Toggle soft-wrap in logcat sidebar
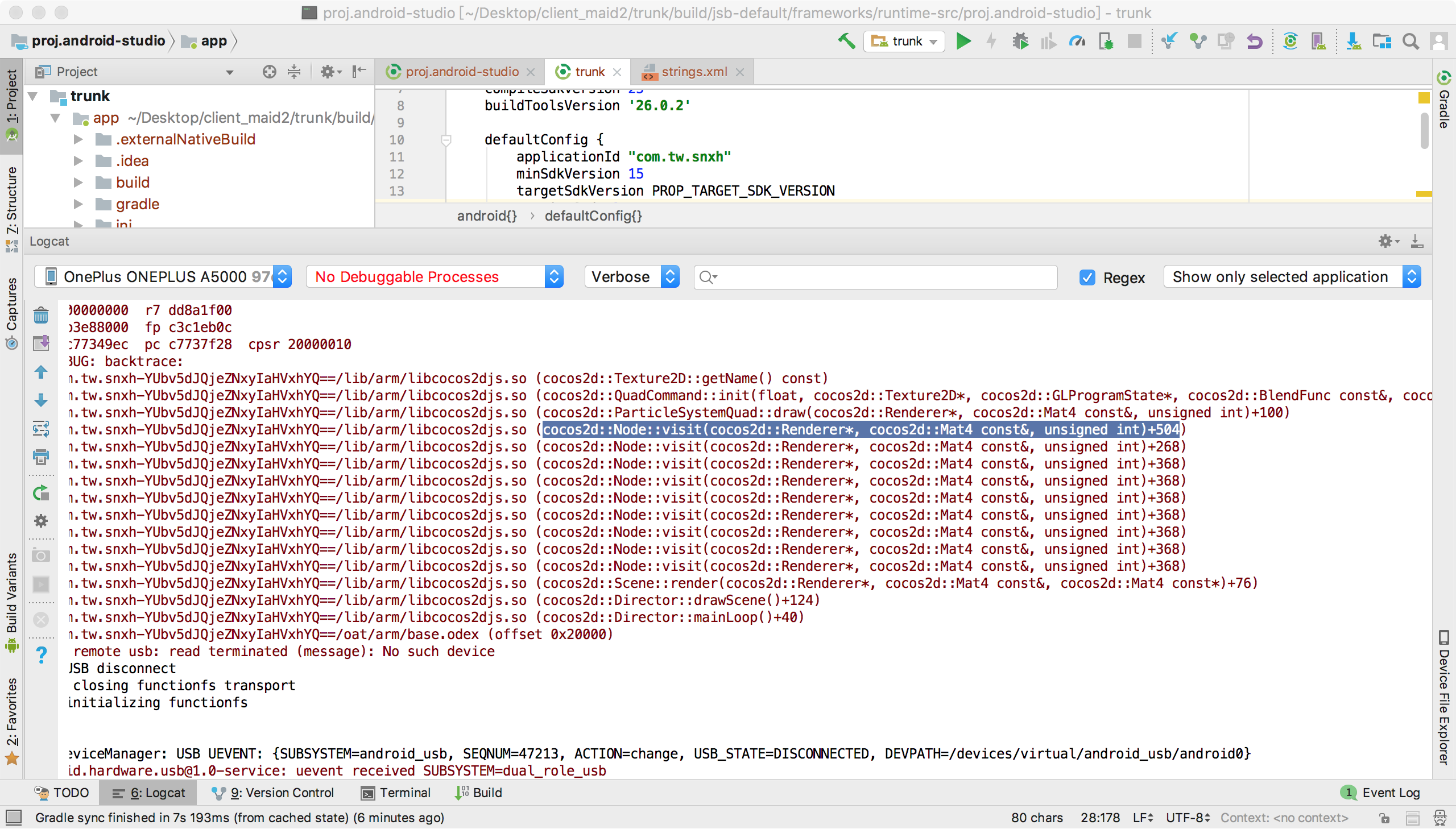Image resolution: width=1456 pixels, height=829 pixels. 41,429
